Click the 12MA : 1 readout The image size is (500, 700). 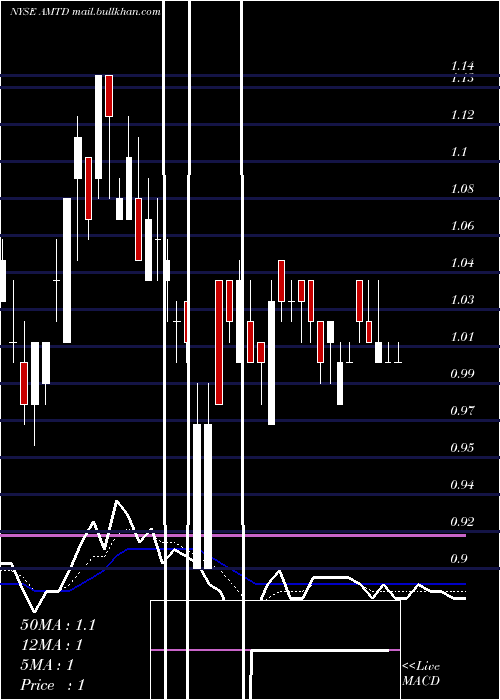(x=52, y=645)
